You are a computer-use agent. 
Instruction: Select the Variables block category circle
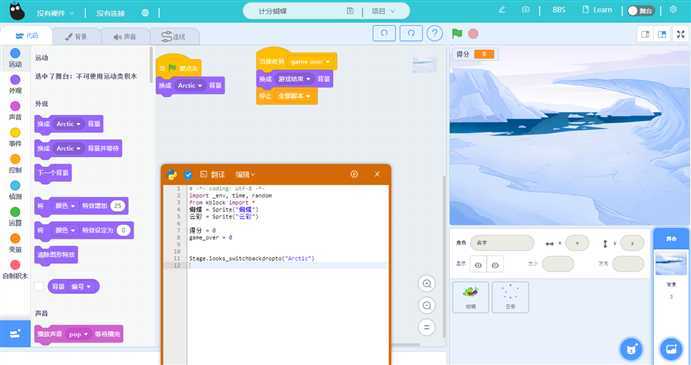pos(15,238)
